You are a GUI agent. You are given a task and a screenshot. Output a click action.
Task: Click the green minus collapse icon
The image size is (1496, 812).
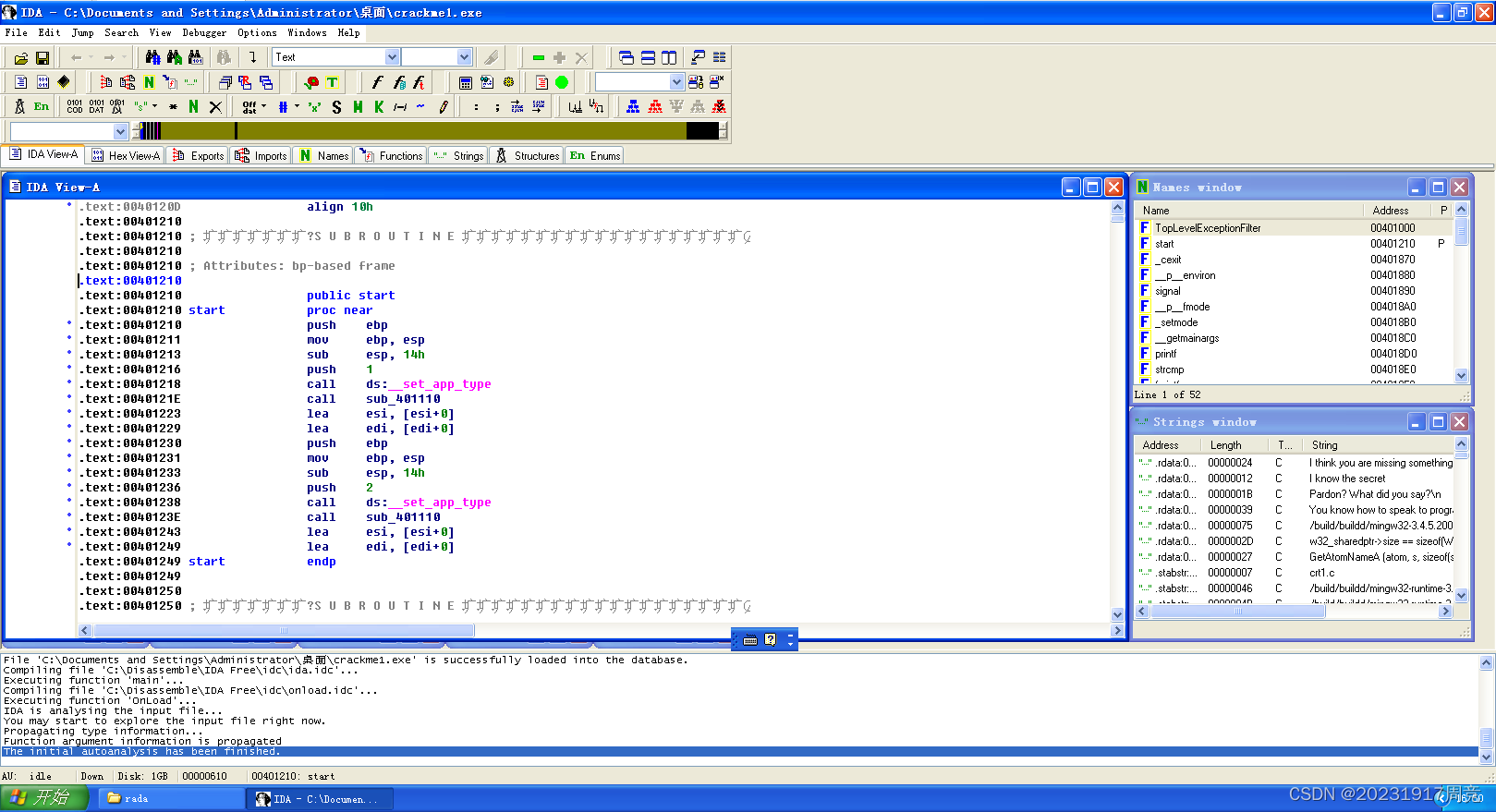tap(539, 57)
